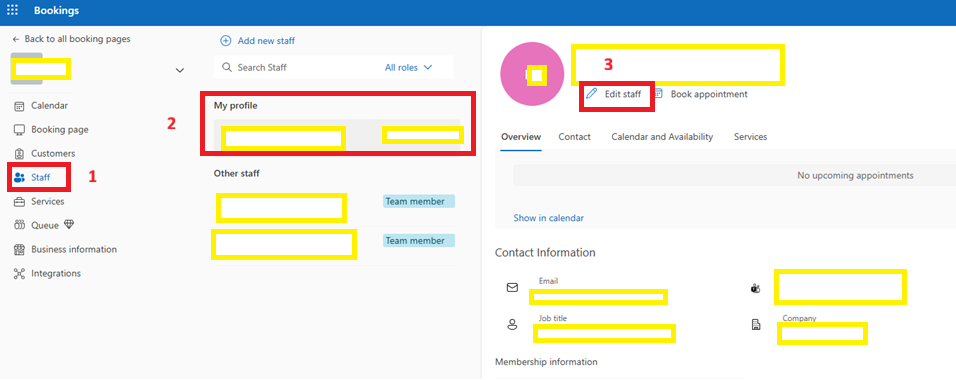This screenshot has width=956, height=380.
Task: Click the first Team member badge
Action: coord(419,201)
